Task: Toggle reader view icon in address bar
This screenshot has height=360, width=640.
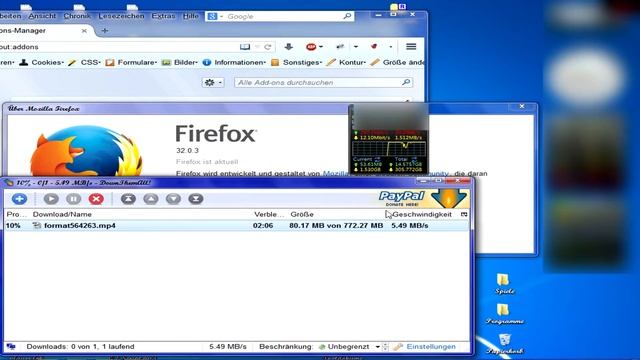Action: pos(245,47)
